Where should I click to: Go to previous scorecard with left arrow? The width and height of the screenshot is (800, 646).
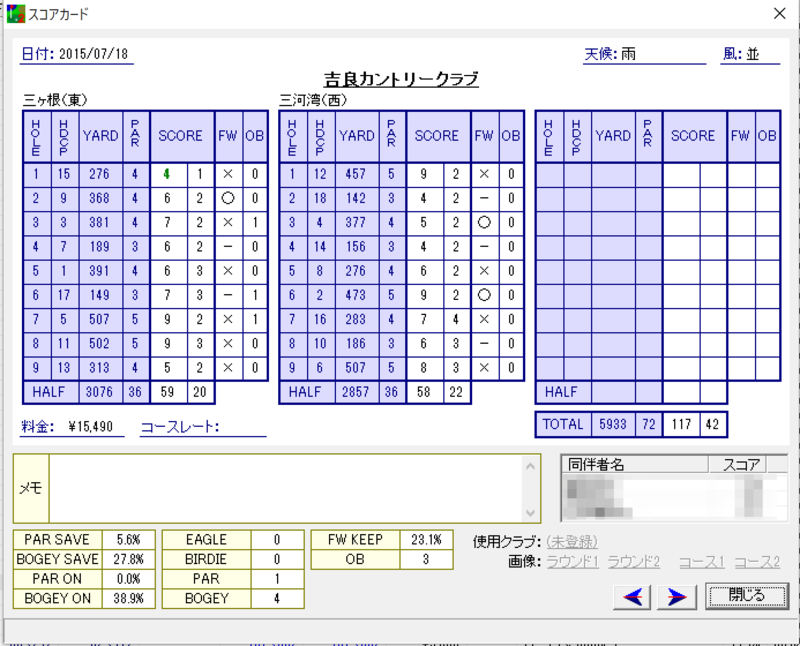[632, 596]
